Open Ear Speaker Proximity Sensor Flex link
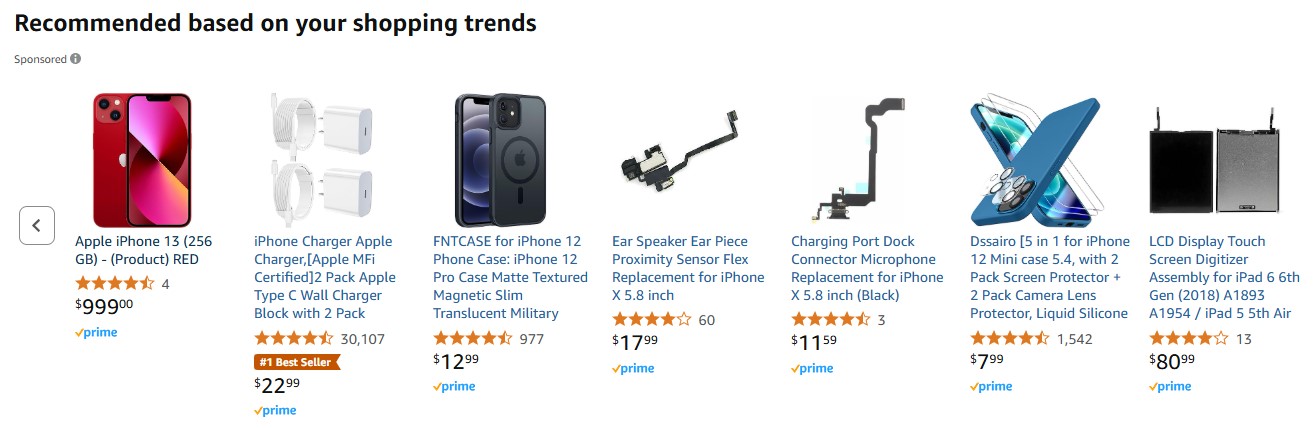The image size is (1315, 428). point(688,268)
